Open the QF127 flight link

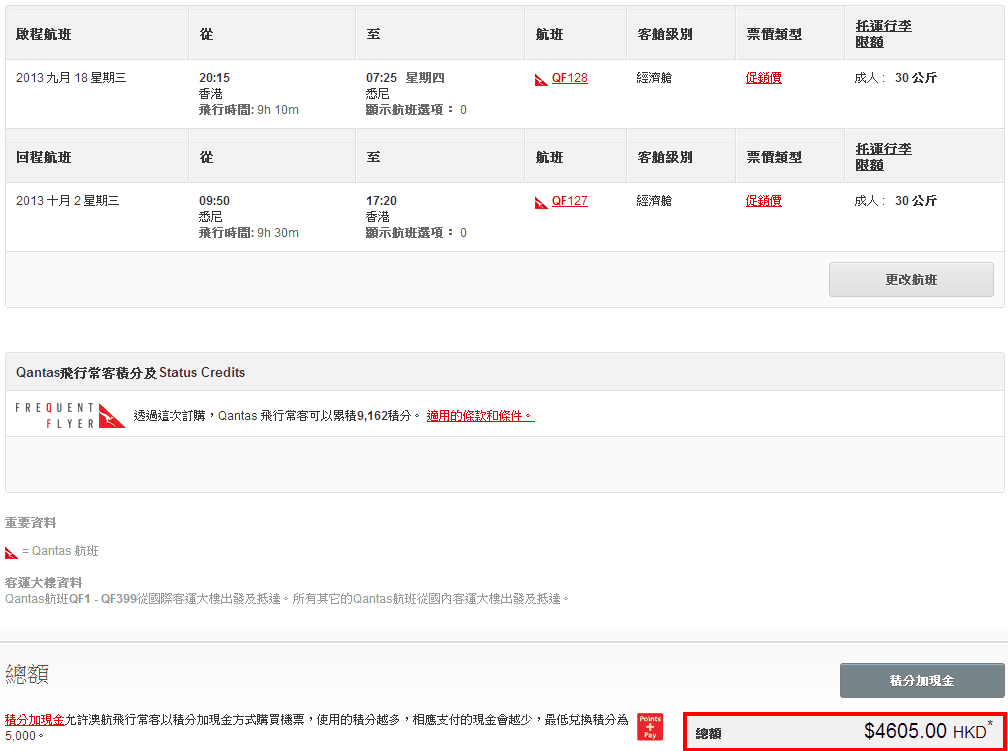tap(569, 201)
